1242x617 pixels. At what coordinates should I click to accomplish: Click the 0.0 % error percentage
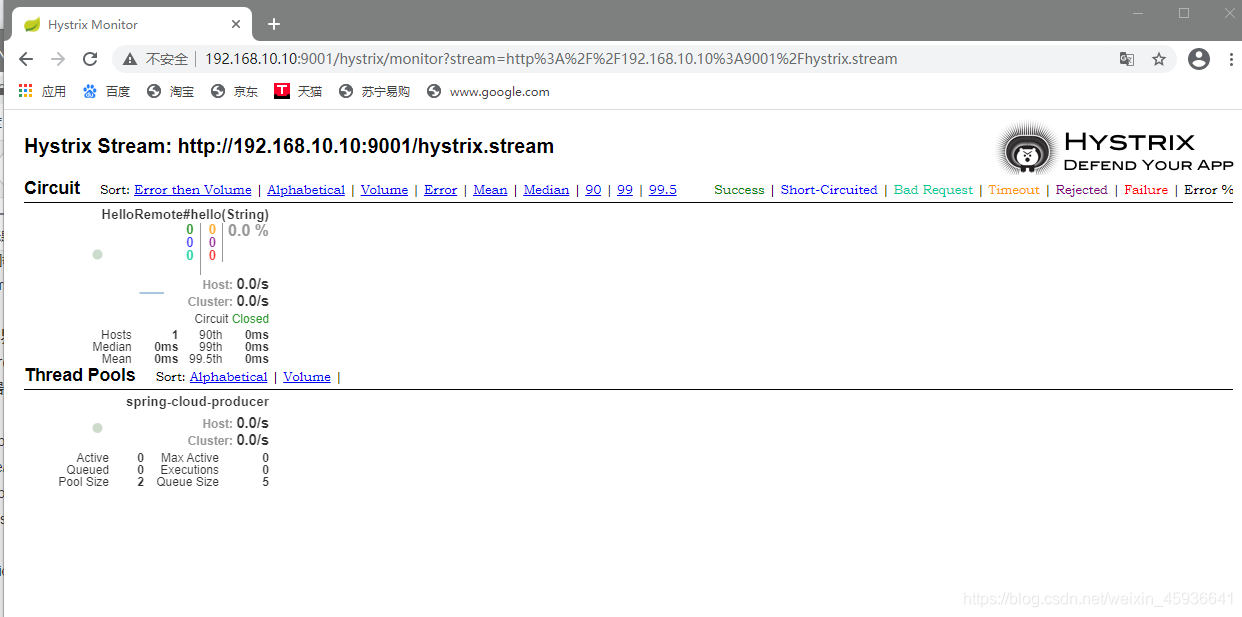pyautogui.click(x=248, y=231)
